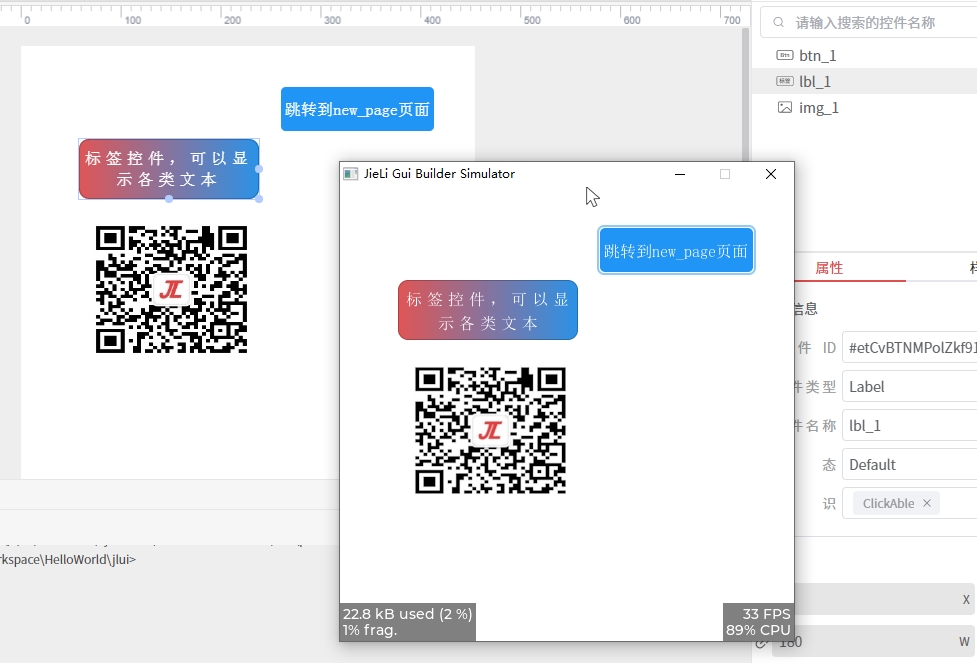
Task: Click the lbl_1 label icon in the widget list
Action: (784, 82)
